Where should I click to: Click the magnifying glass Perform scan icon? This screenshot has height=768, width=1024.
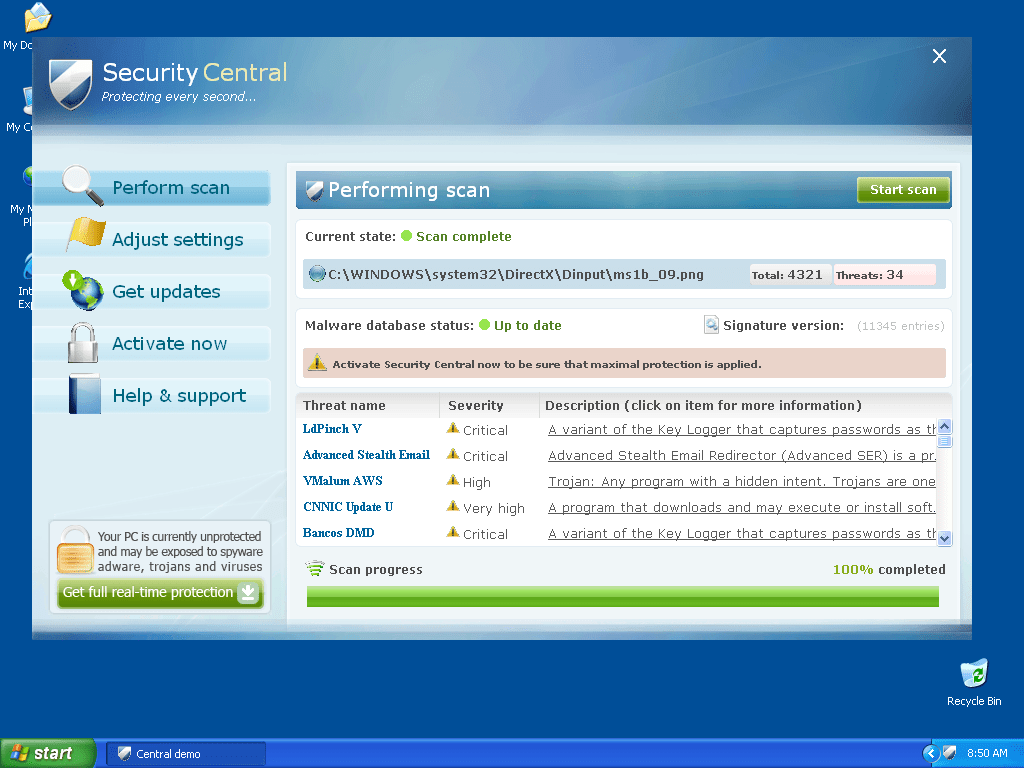pos(83,185)
